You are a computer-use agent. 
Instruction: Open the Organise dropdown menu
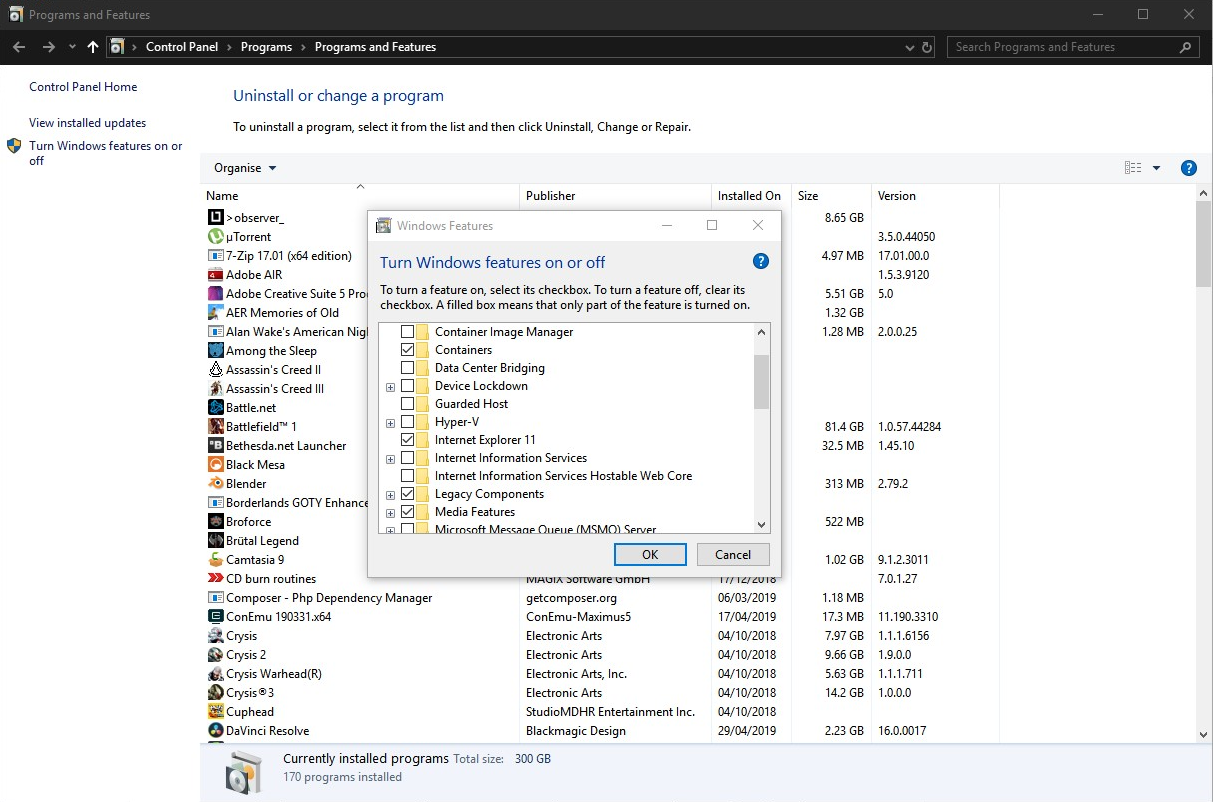point(245,168)
